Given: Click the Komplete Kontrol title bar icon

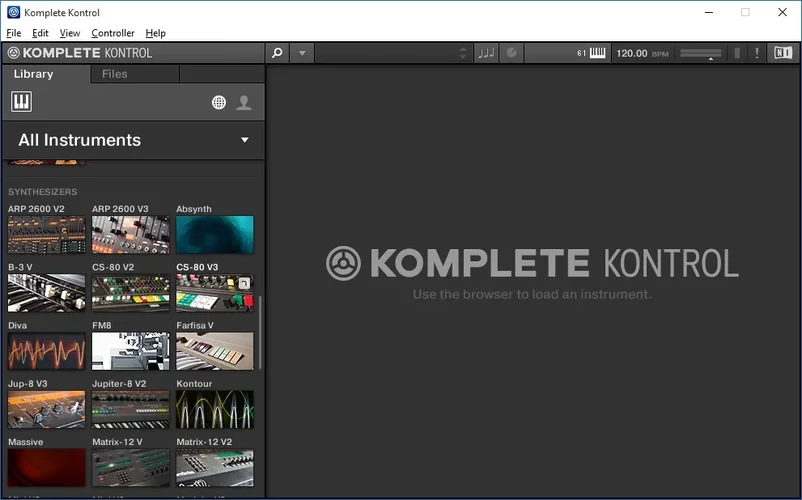Looking at the screenshot, I should click(x=13, y=12).
